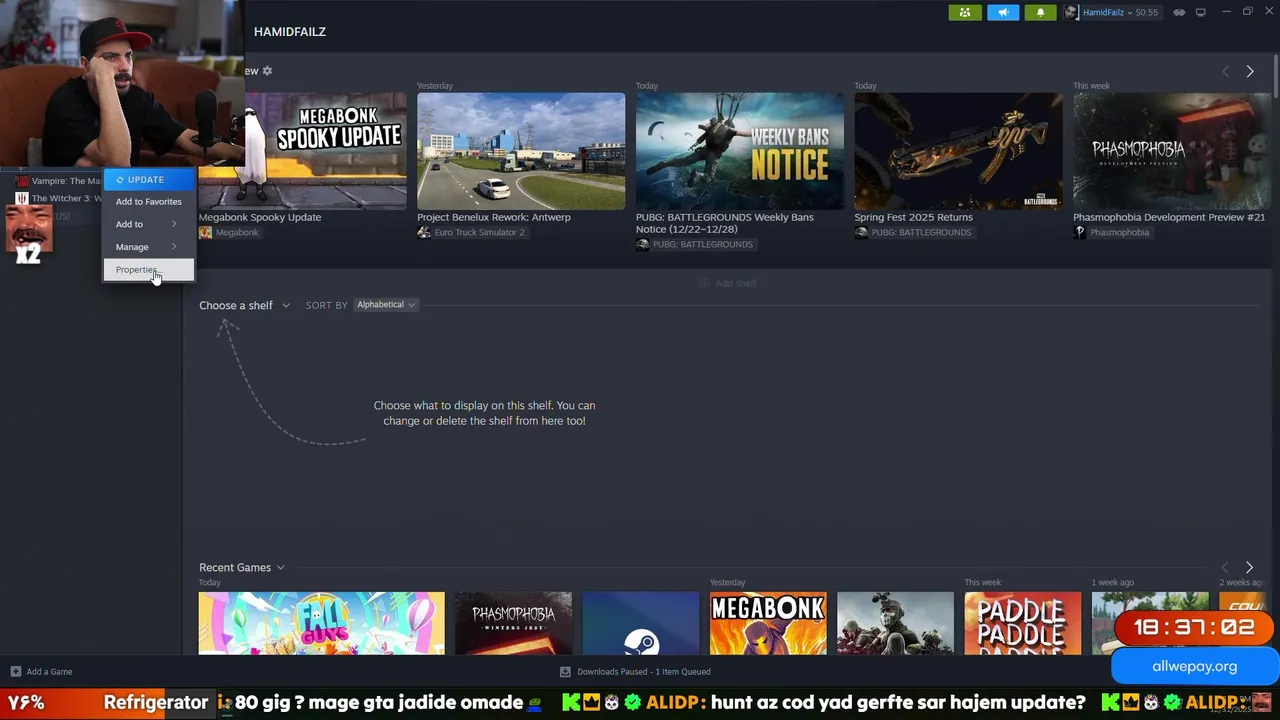Click the PUBG icon under Weekly Bans Notice

[643, 244]
